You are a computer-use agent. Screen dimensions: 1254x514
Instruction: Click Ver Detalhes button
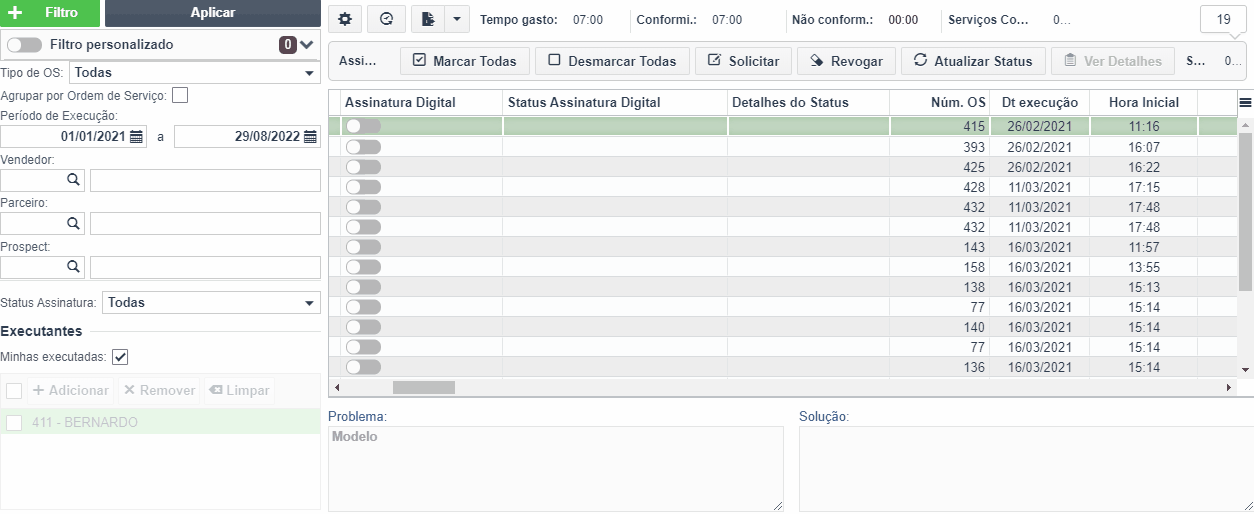pyautogui.click(x=1113, y=61)
